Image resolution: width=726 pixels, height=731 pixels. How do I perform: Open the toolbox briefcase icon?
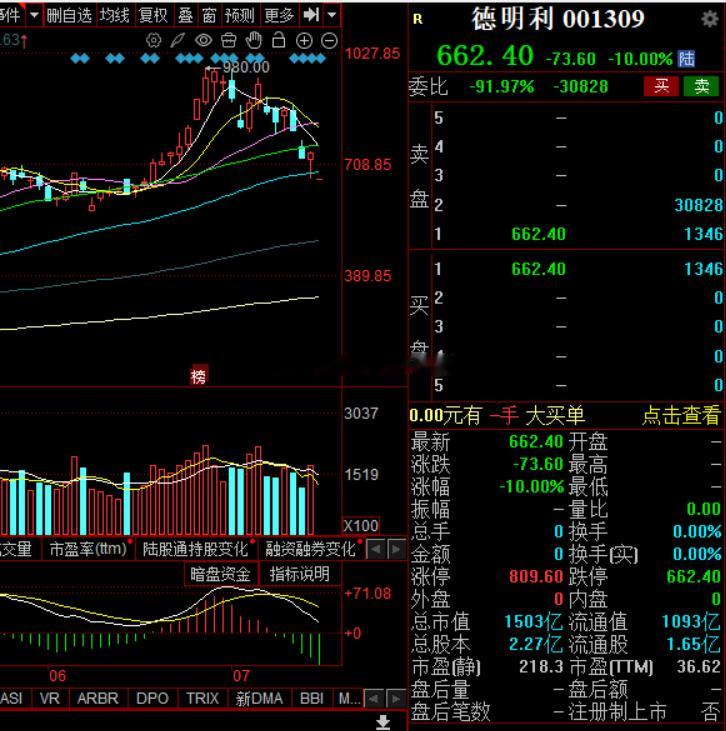coord(228,41)
